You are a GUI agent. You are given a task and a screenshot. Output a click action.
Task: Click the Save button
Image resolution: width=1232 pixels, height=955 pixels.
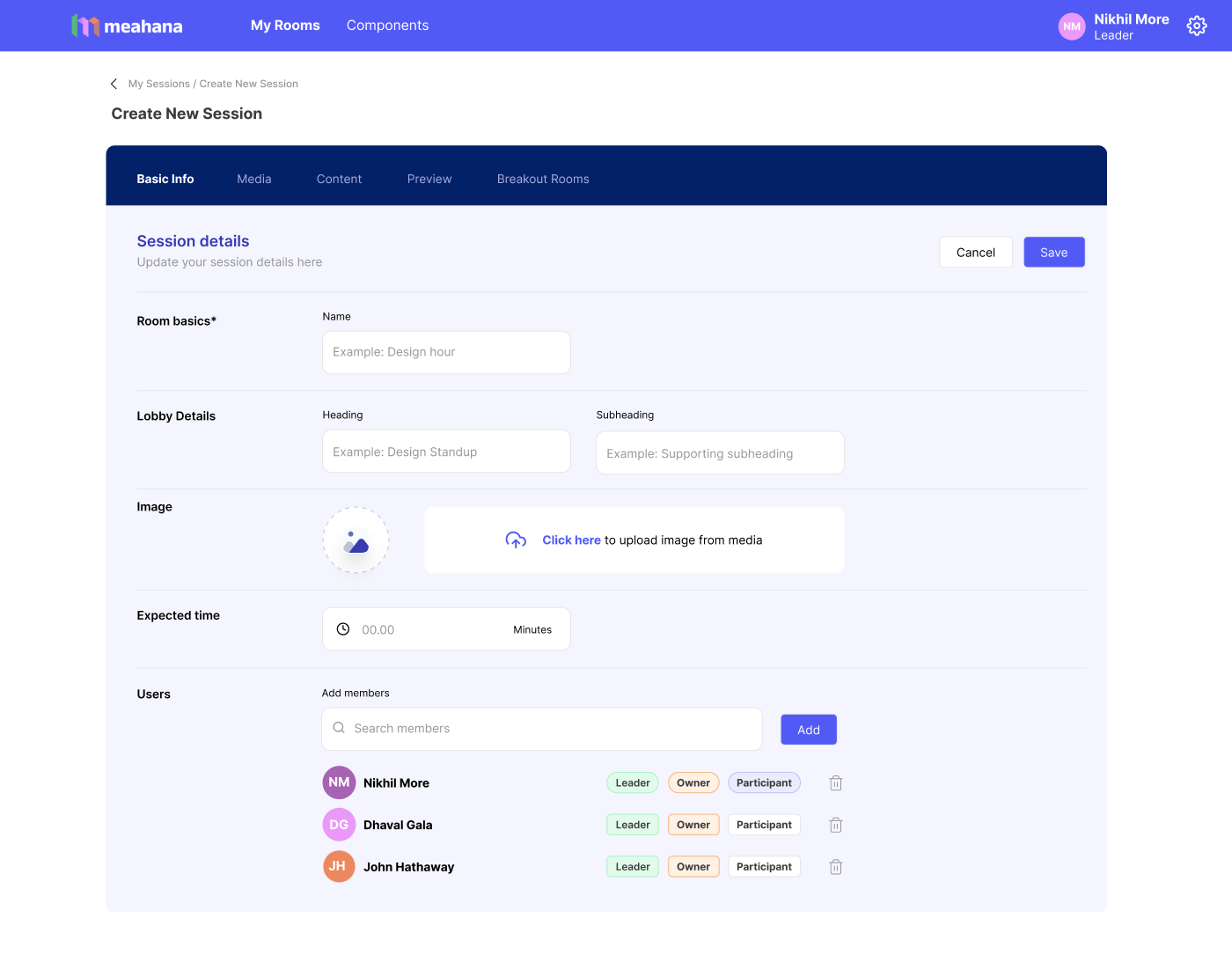pos(1054,253)
